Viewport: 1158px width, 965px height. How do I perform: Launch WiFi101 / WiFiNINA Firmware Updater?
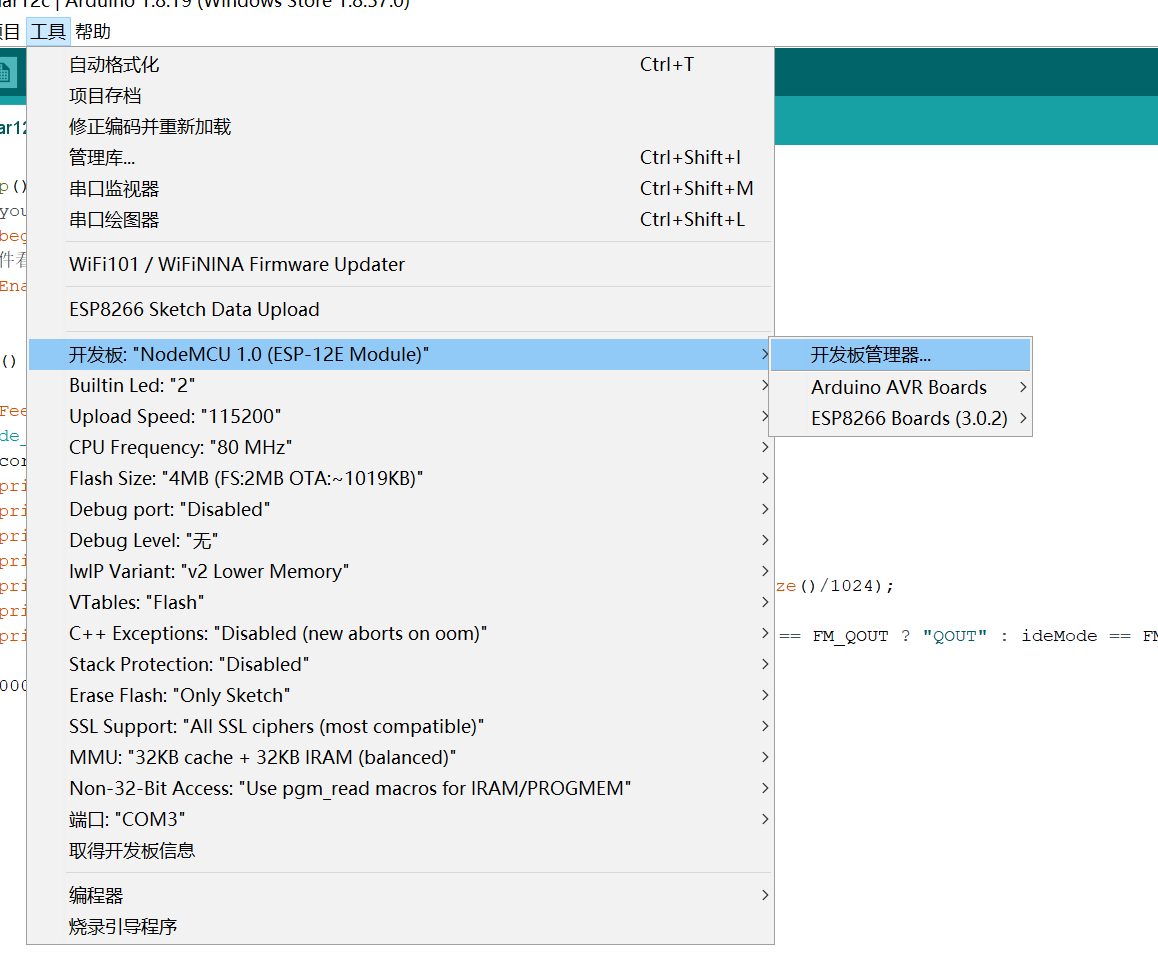(x=400, y=264)
